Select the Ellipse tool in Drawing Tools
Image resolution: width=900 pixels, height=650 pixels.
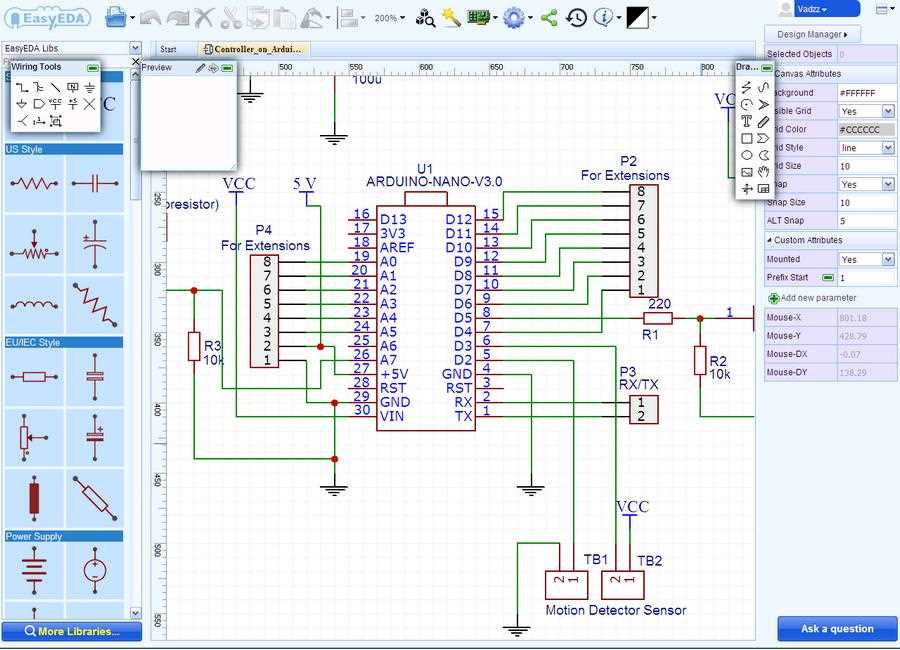(x=746, y=155)
